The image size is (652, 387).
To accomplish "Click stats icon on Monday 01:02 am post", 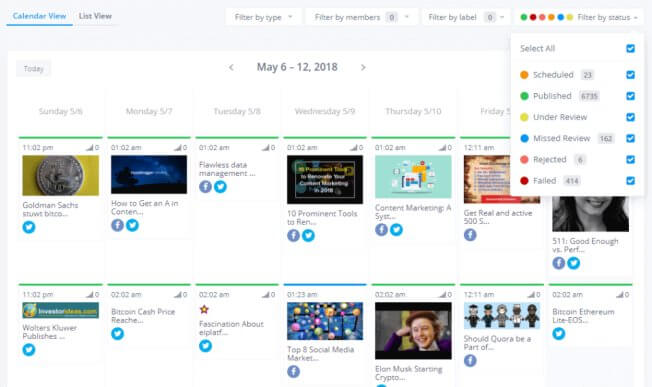I will pyautogui.click(x=178, y=148).
